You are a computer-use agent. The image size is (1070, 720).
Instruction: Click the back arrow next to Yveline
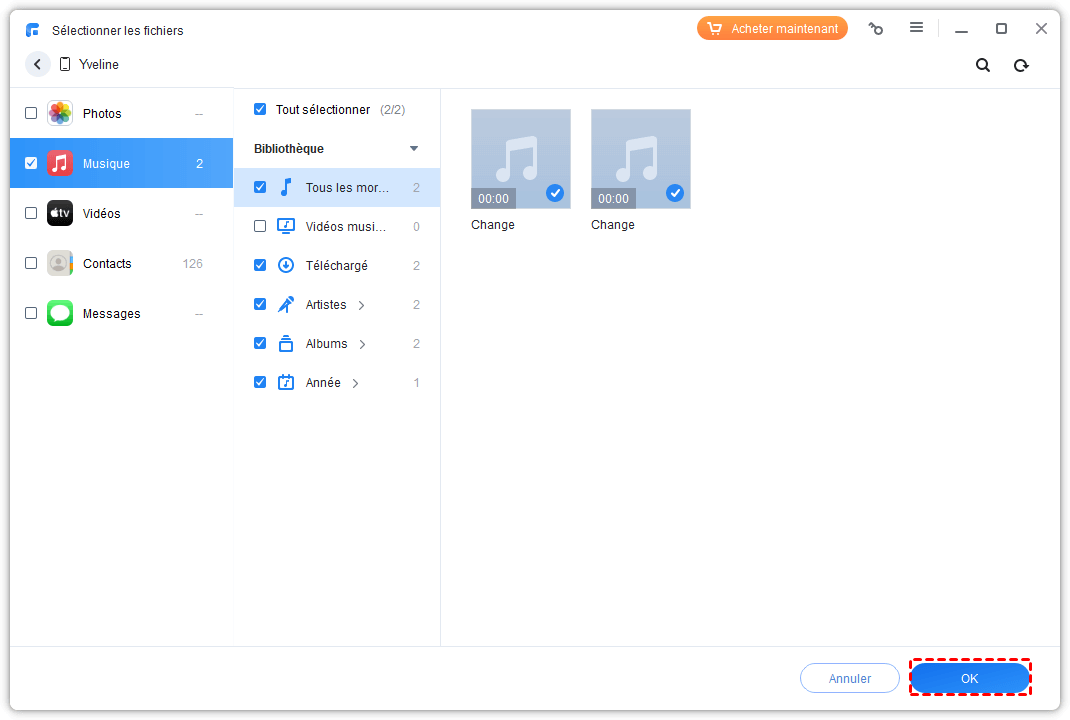(x=38, y=64)
